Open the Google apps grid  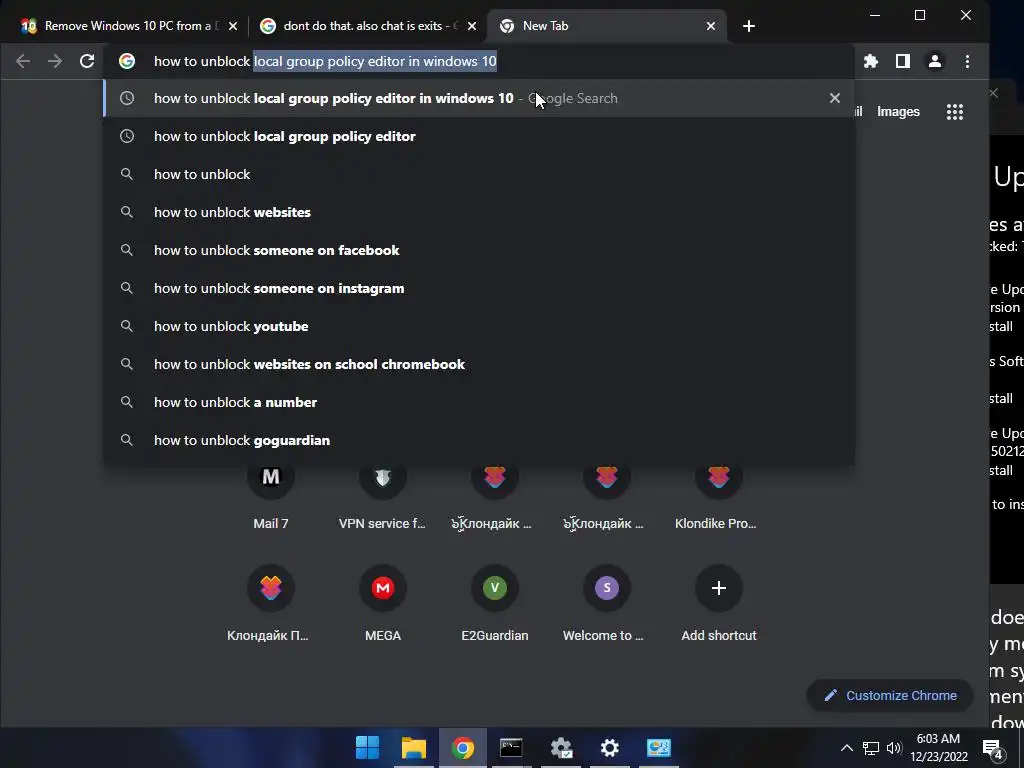(955, 112)
